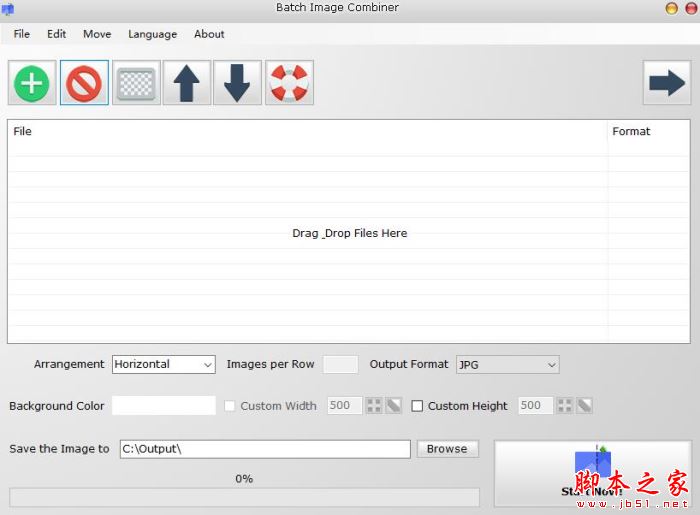Click Custom Height ruler icon
700x515 pixels.
coord(584,406)
